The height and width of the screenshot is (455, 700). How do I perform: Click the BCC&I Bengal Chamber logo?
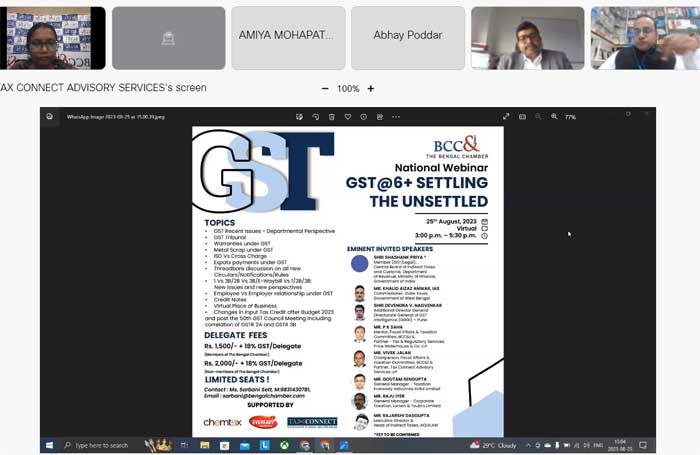[457, 147]
